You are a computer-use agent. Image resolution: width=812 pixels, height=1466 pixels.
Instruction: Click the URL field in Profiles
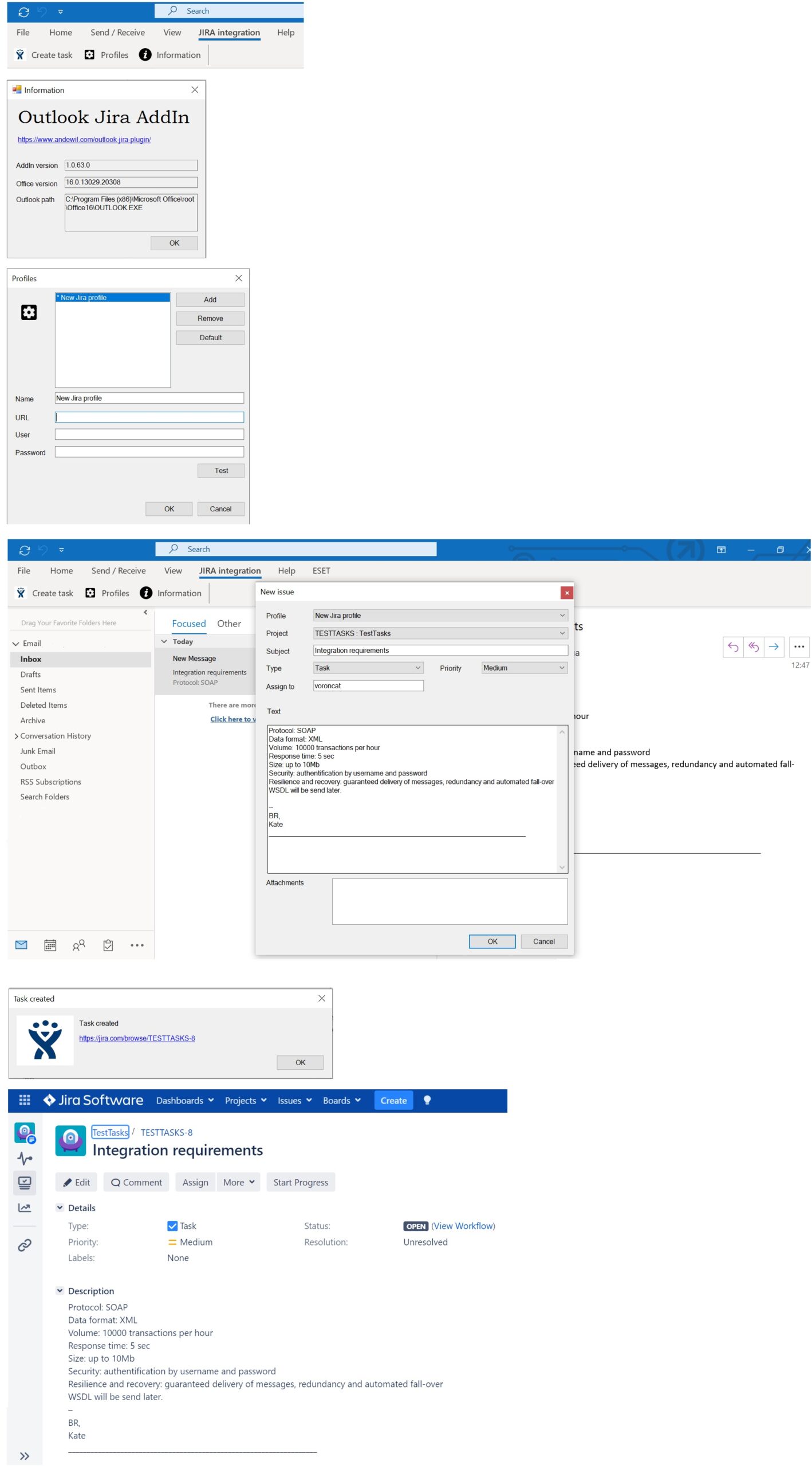[149, 417]
